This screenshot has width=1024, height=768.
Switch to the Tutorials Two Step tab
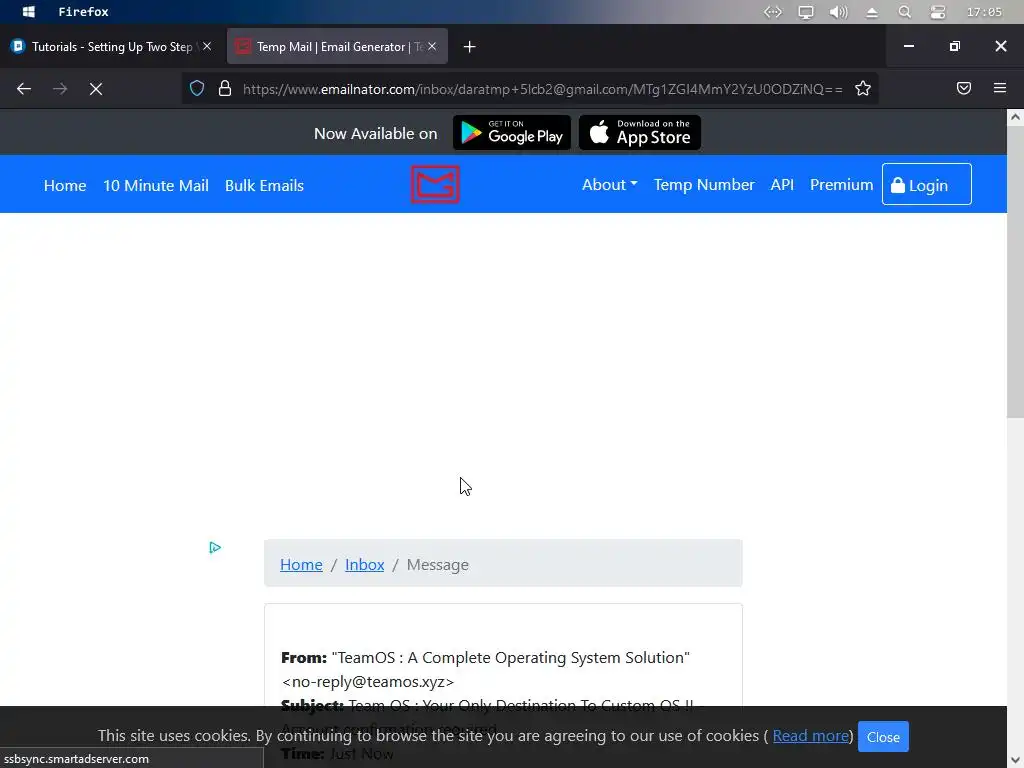tap(112, 46)
